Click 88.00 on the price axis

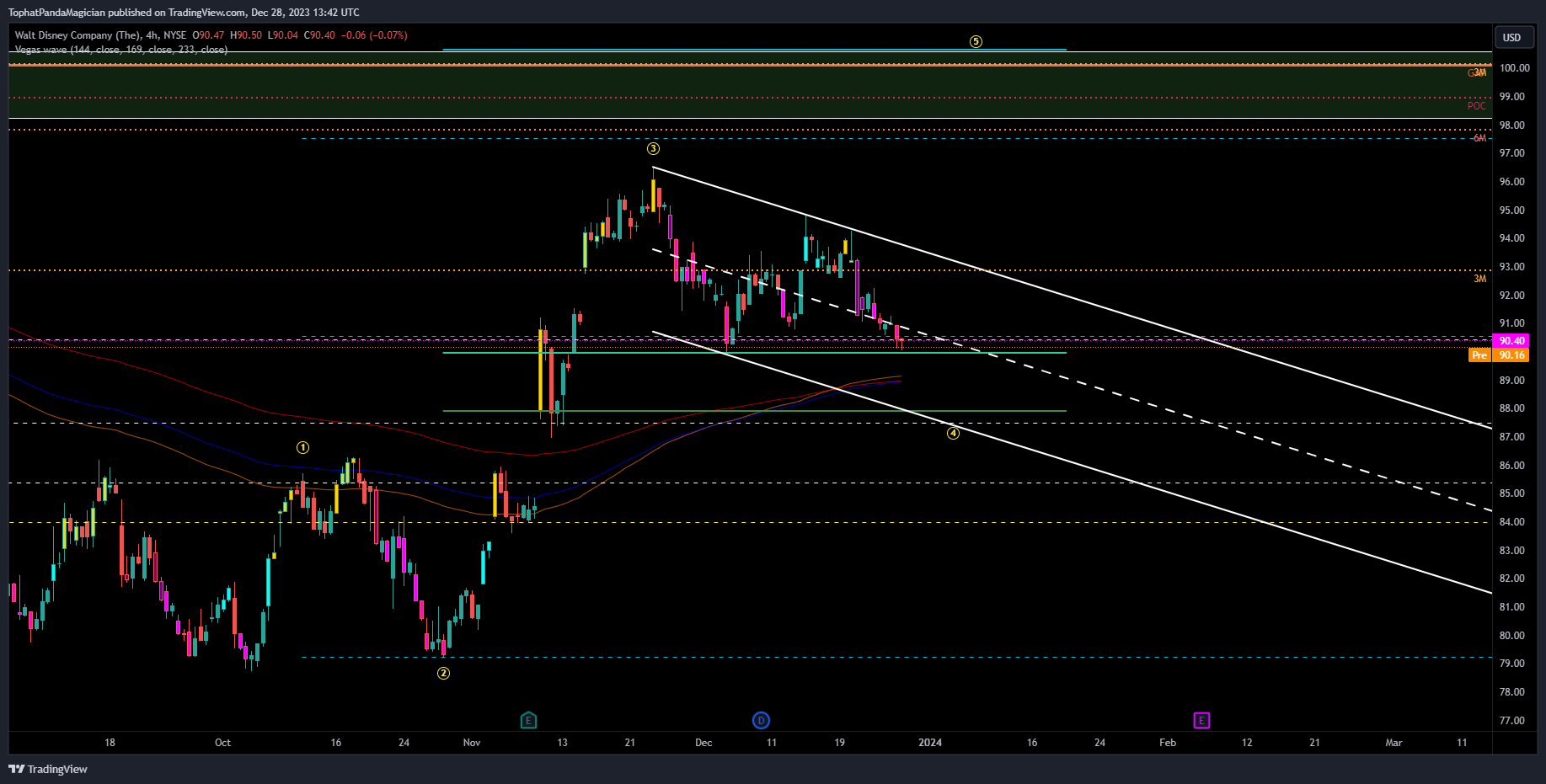pyautogui.click(x=1511, y=408)
